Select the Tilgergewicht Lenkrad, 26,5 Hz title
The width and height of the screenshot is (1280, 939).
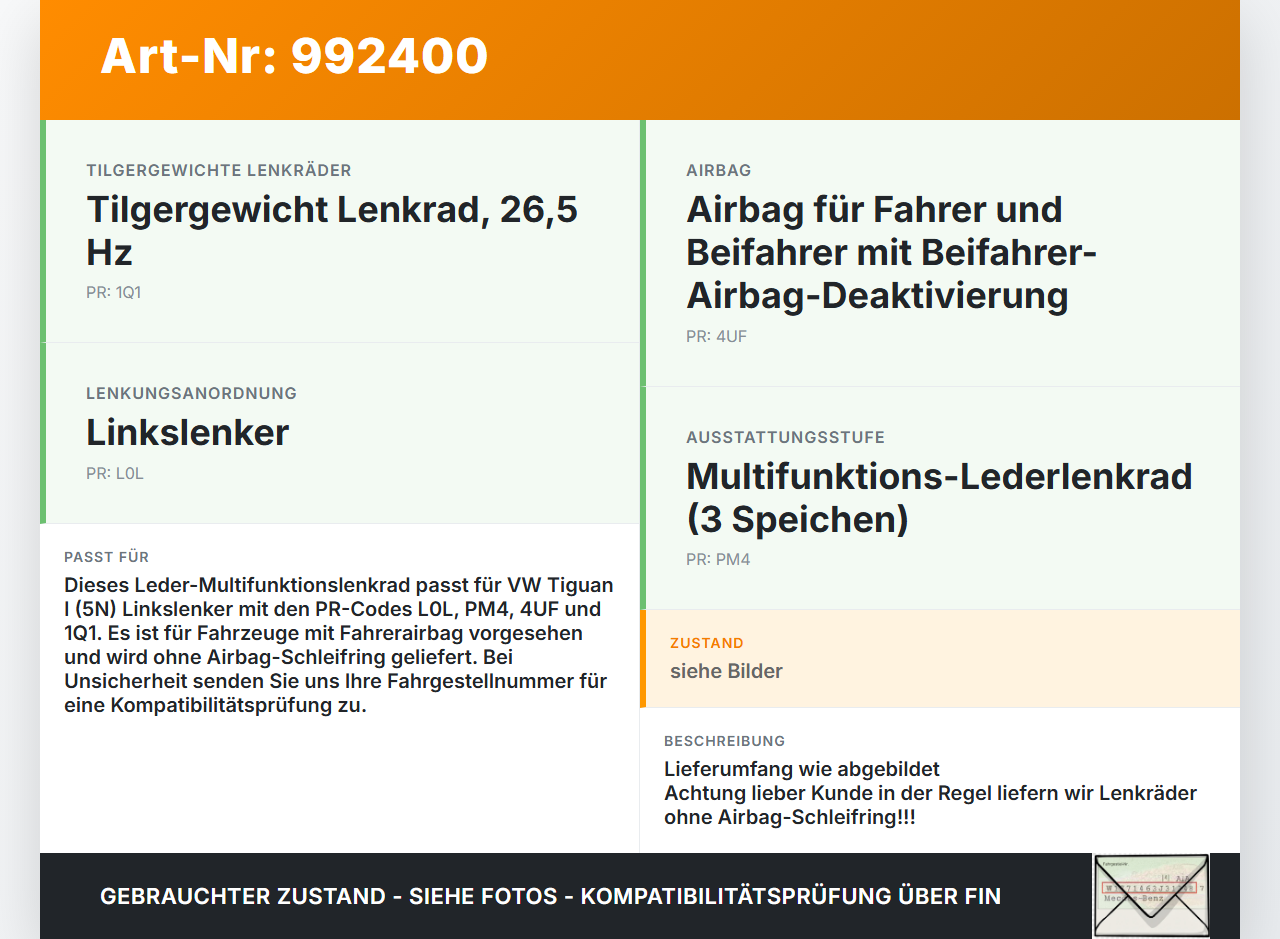[x=332, y=230]
